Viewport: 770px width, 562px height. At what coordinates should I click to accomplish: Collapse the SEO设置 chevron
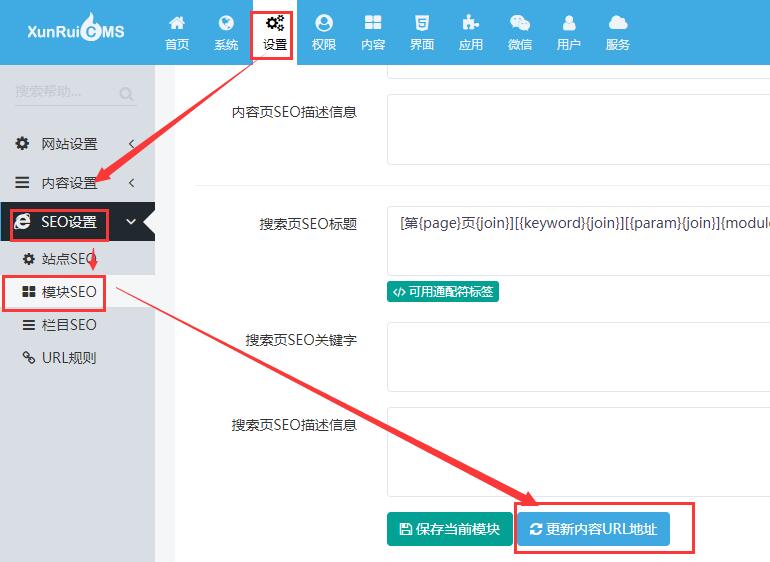pyautogui.click(x=131, y=222)
